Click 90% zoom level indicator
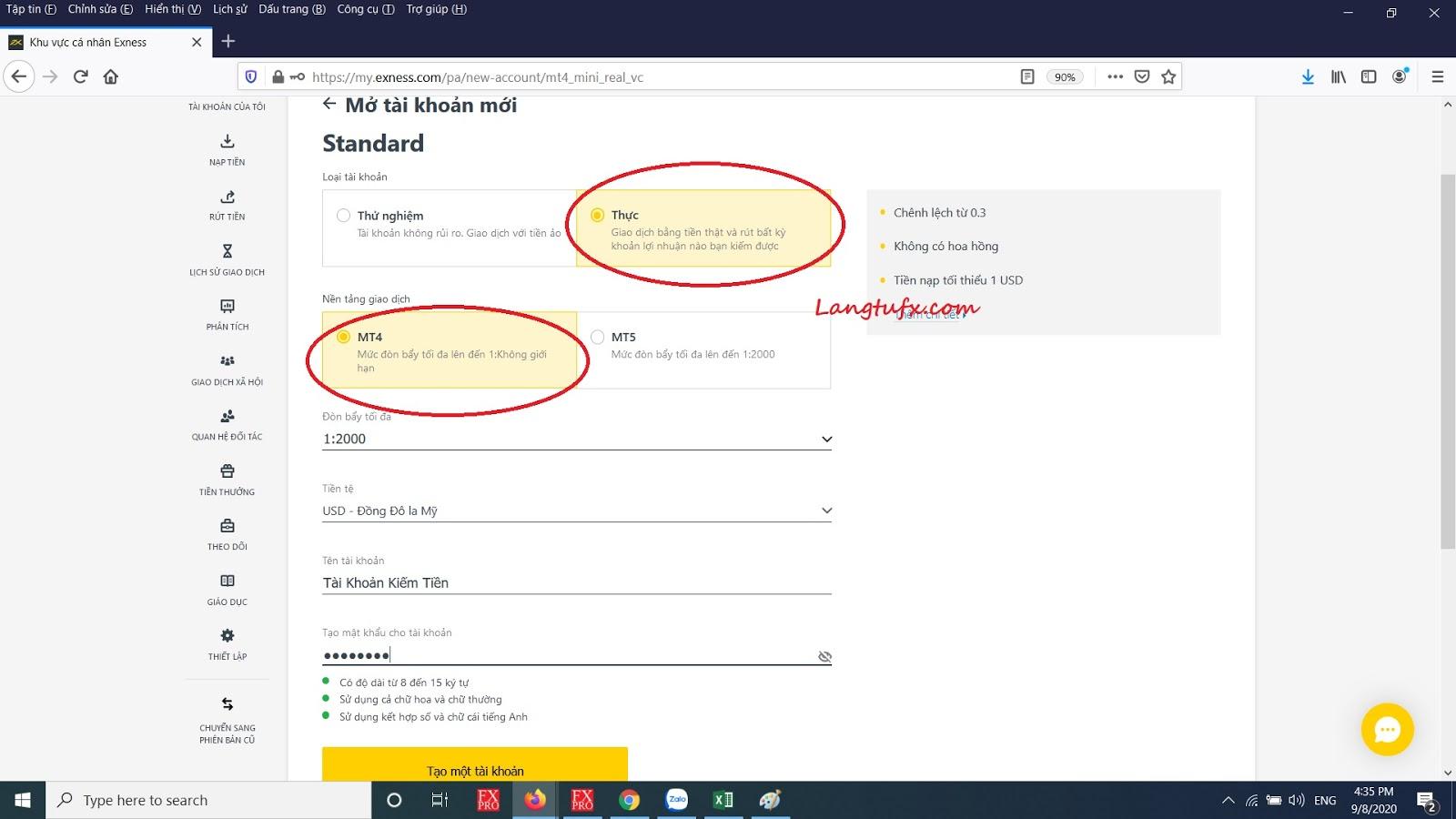Screen dimensions: 1456x819 pos(1066,76)
